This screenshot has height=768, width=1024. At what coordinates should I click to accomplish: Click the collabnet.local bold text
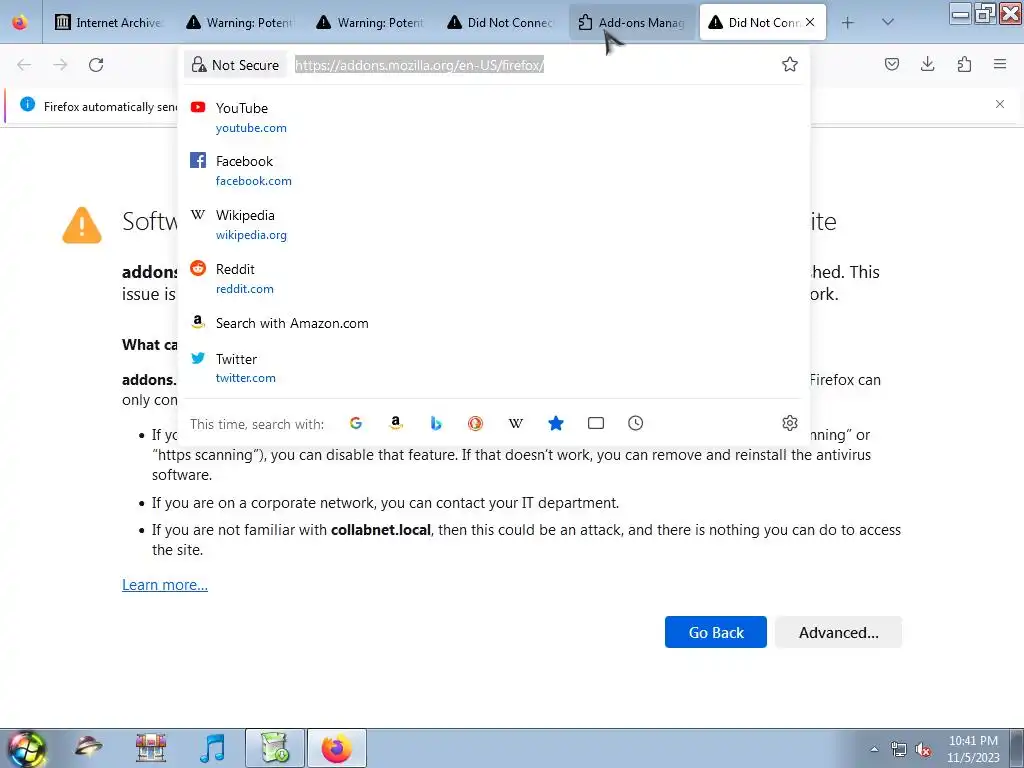[381, 530]
